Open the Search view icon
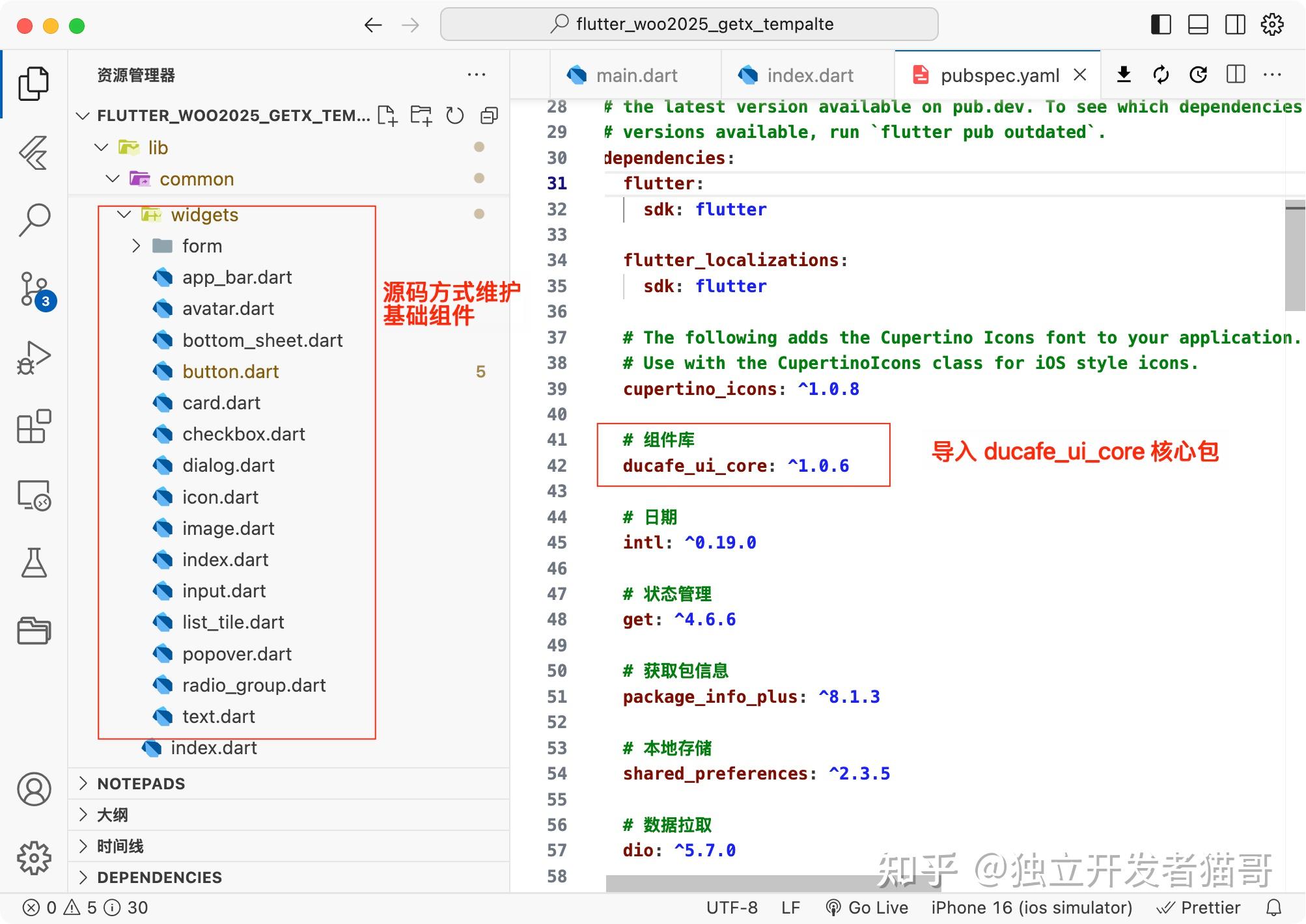Viewport: 1306px width, 924px height. 34,220
